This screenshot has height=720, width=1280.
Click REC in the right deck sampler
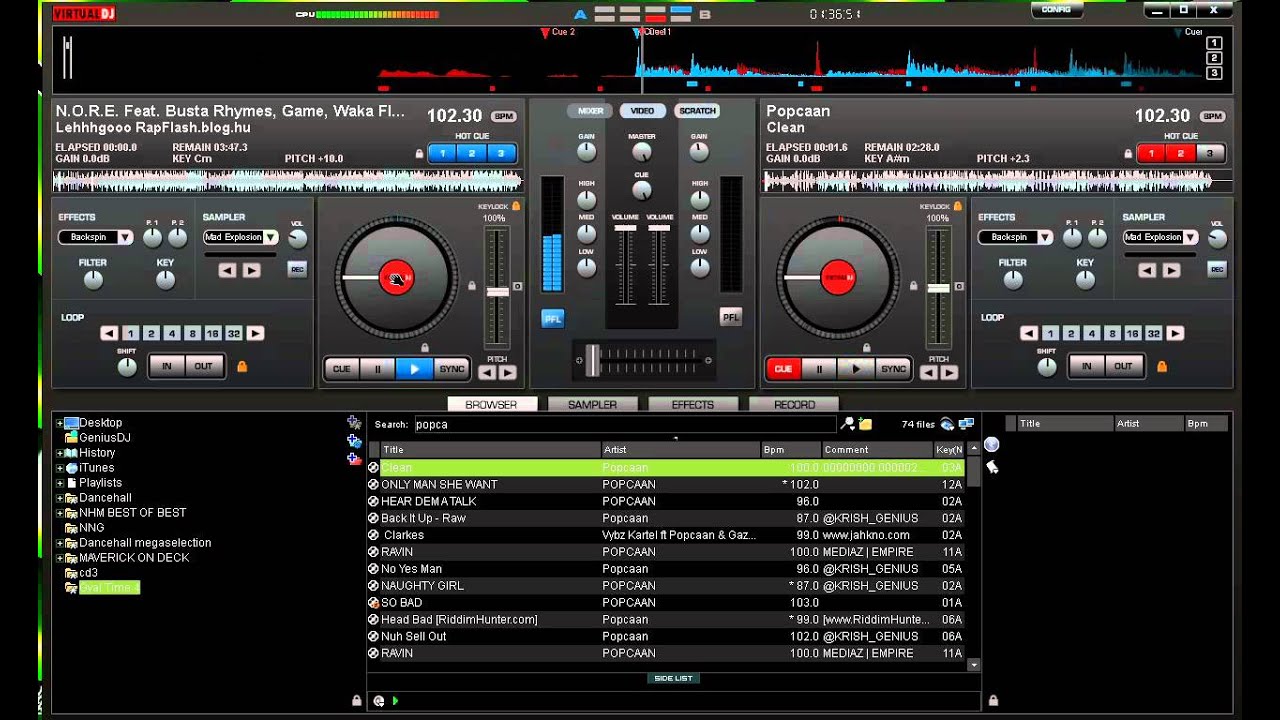coord(1217,269)
